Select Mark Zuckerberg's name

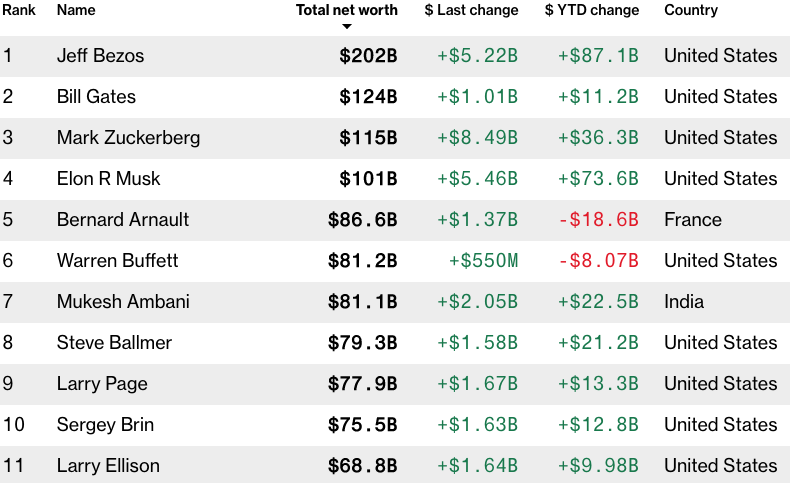pyautogui.click(x=128, y=138)
